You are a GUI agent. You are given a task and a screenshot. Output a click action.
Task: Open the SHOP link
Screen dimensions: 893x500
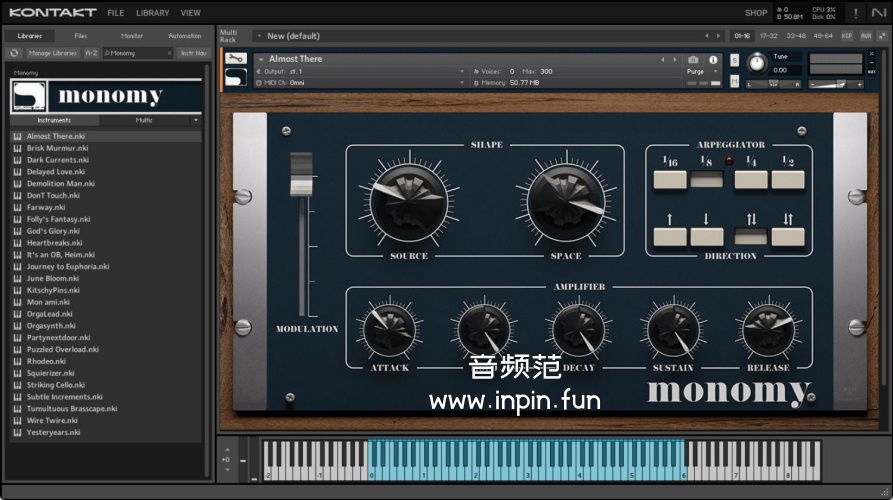[x=756, y=13]
